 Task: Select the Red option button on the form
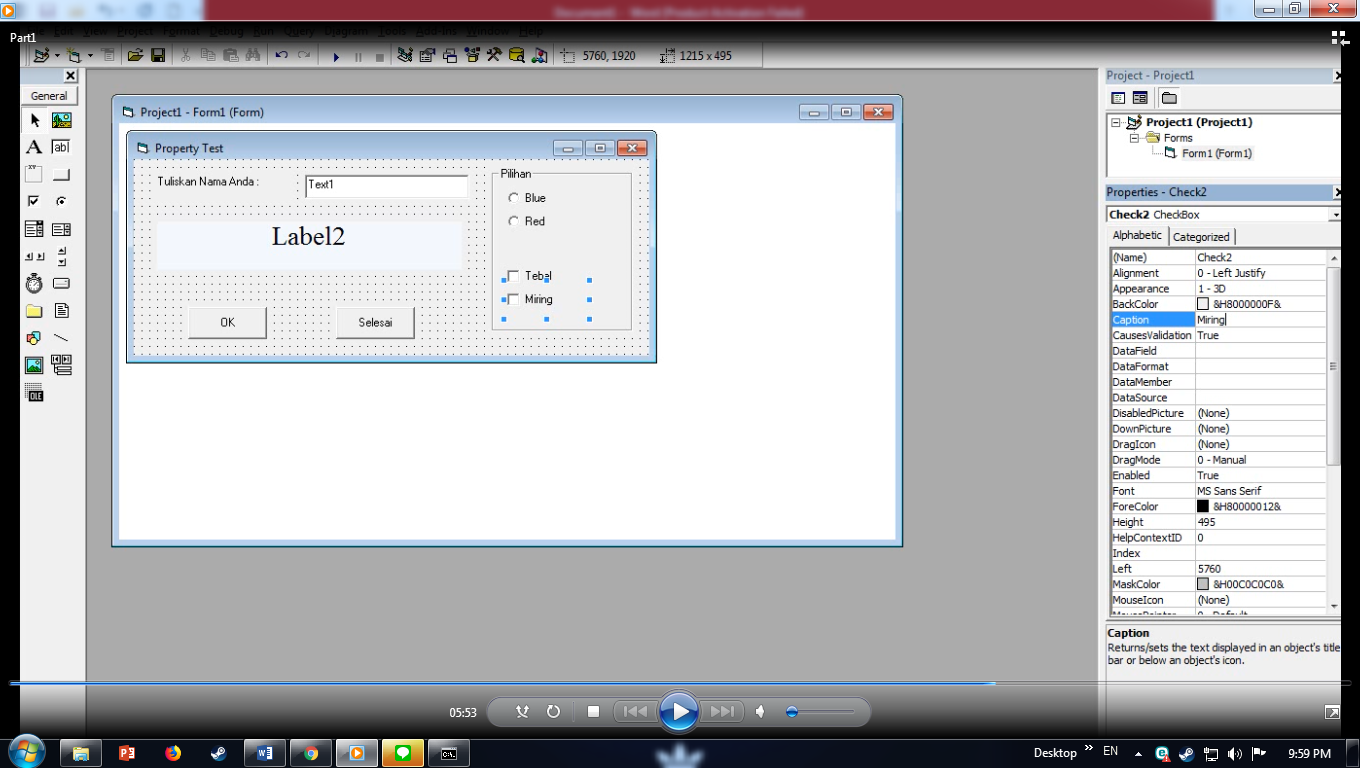(x=514, y=221)
